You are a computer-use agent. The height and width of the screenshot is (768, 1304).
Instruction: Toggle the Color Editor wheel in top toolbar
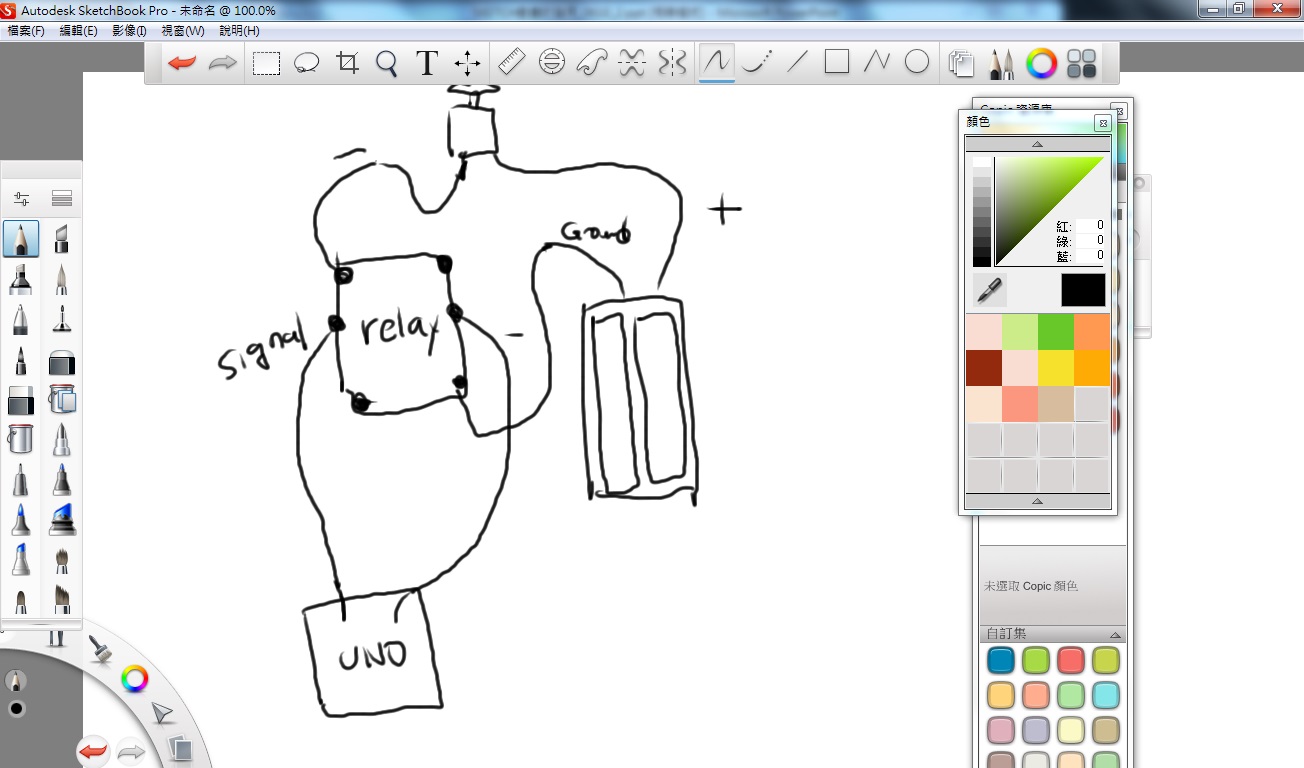tap(1041, 64)
